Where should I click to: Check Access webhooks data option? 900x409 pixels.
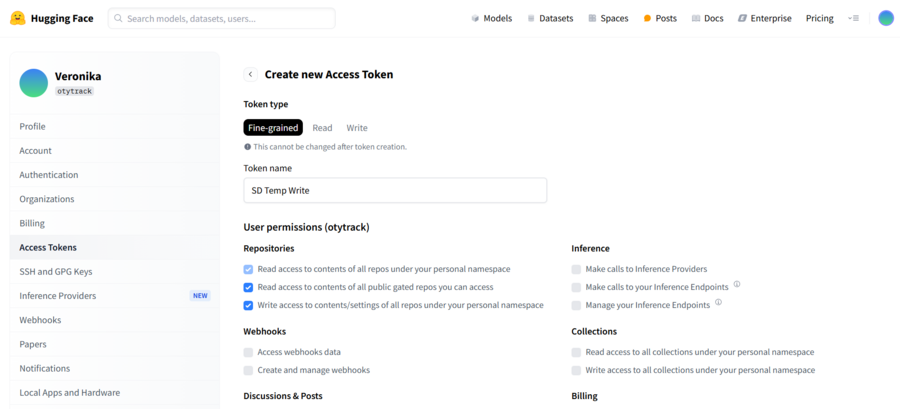249,352
